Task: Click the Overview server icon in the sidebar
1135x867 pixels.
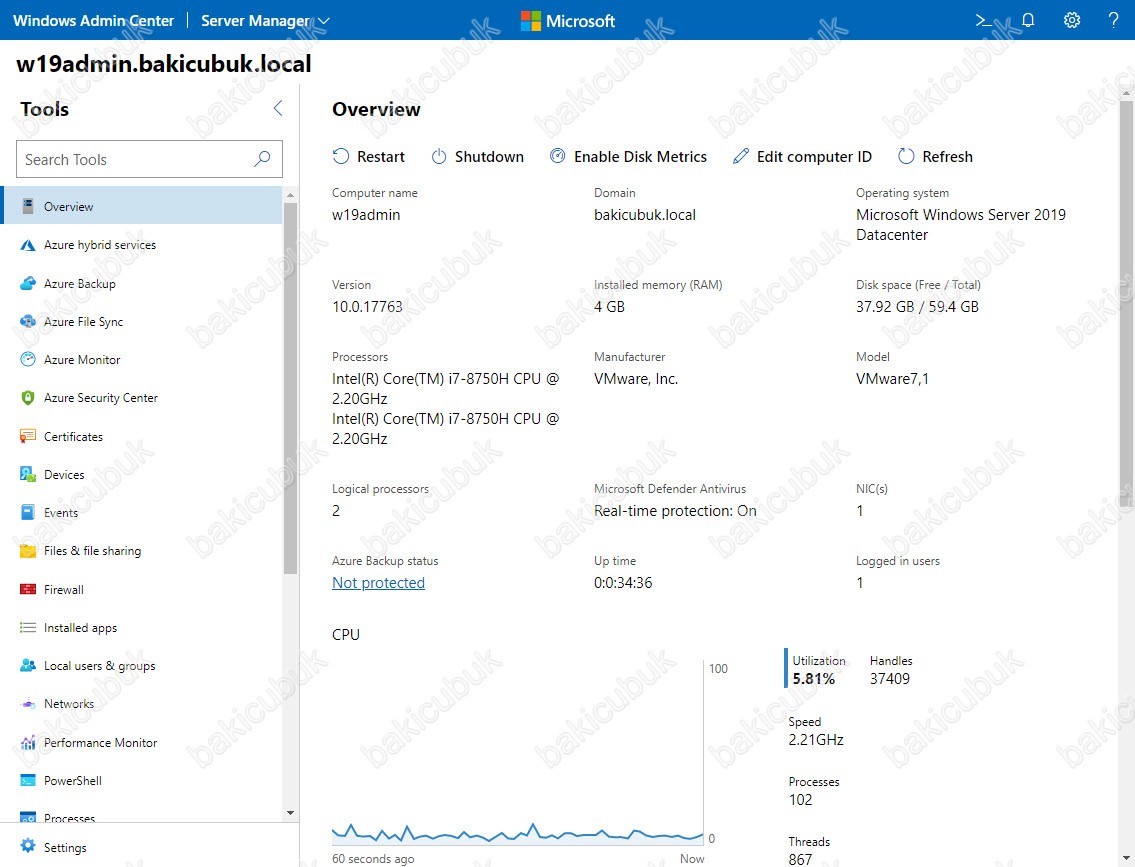Action: coord(28,206)
